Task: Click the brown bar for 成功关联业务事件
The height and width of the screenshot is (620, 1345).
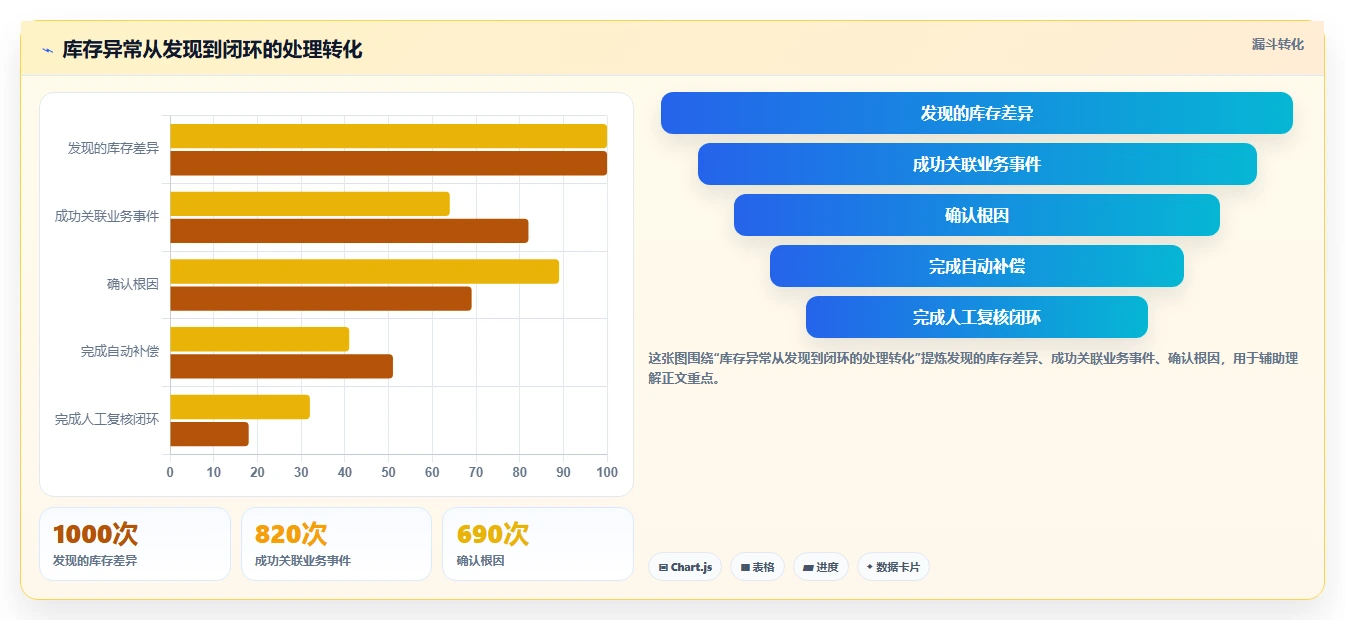Action: tap(349, 231)
